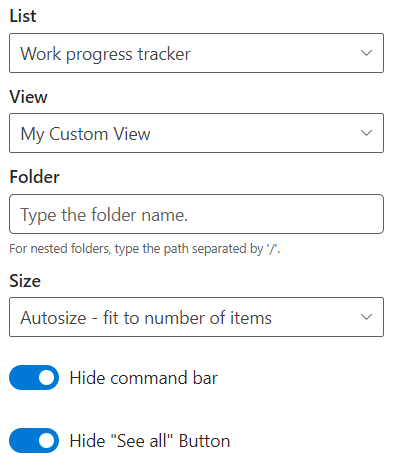The height and width of the screenshot is (468, 396).
Task: Open the Work progress tracker list dropdown
Action: pyautogui.click(x=196, y=53)
